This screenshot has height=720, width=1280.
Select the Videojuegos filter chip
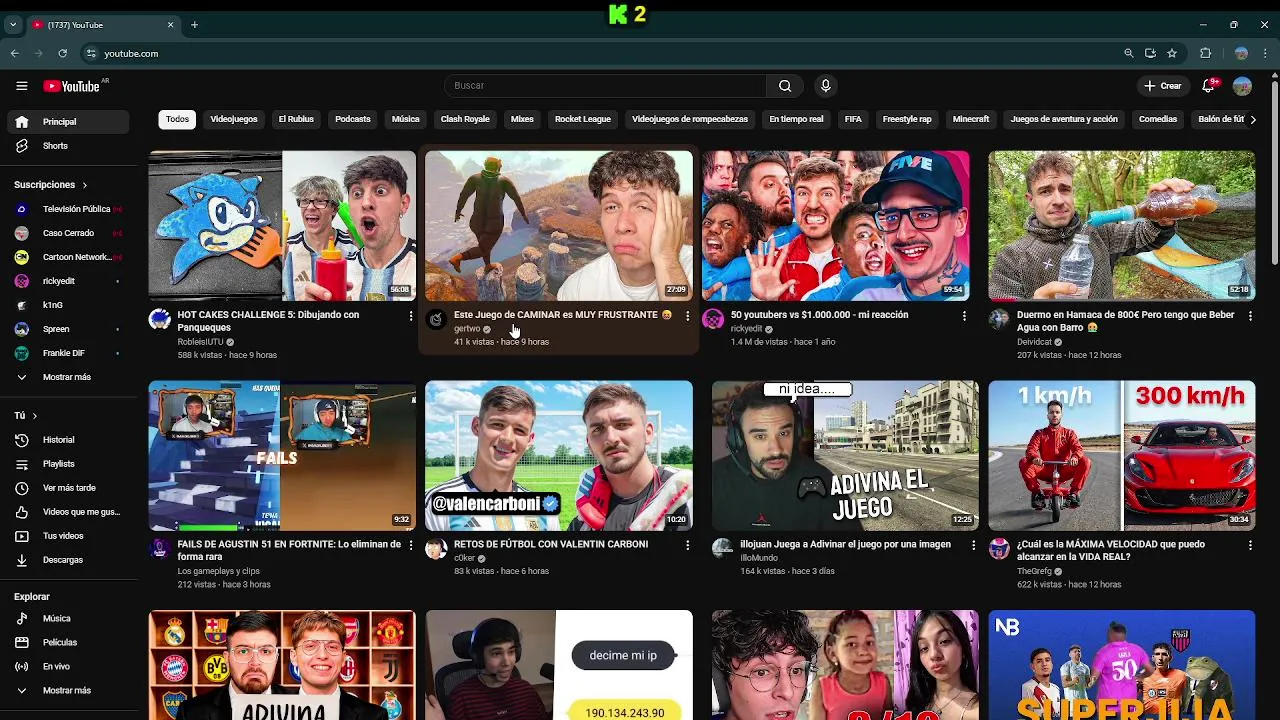pyautogui.click(x=234, y=119)
